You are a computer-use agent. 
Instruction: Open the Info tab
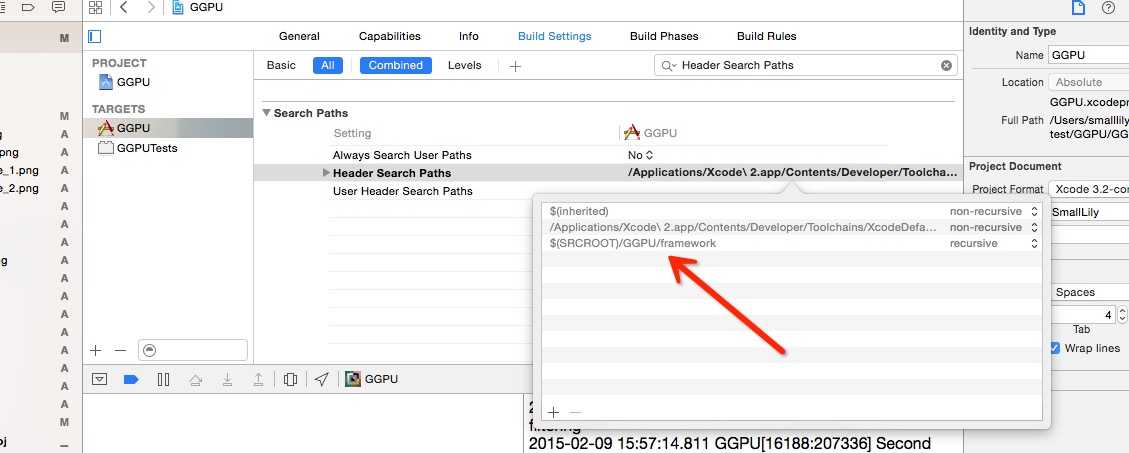click(x=469, y=36)
